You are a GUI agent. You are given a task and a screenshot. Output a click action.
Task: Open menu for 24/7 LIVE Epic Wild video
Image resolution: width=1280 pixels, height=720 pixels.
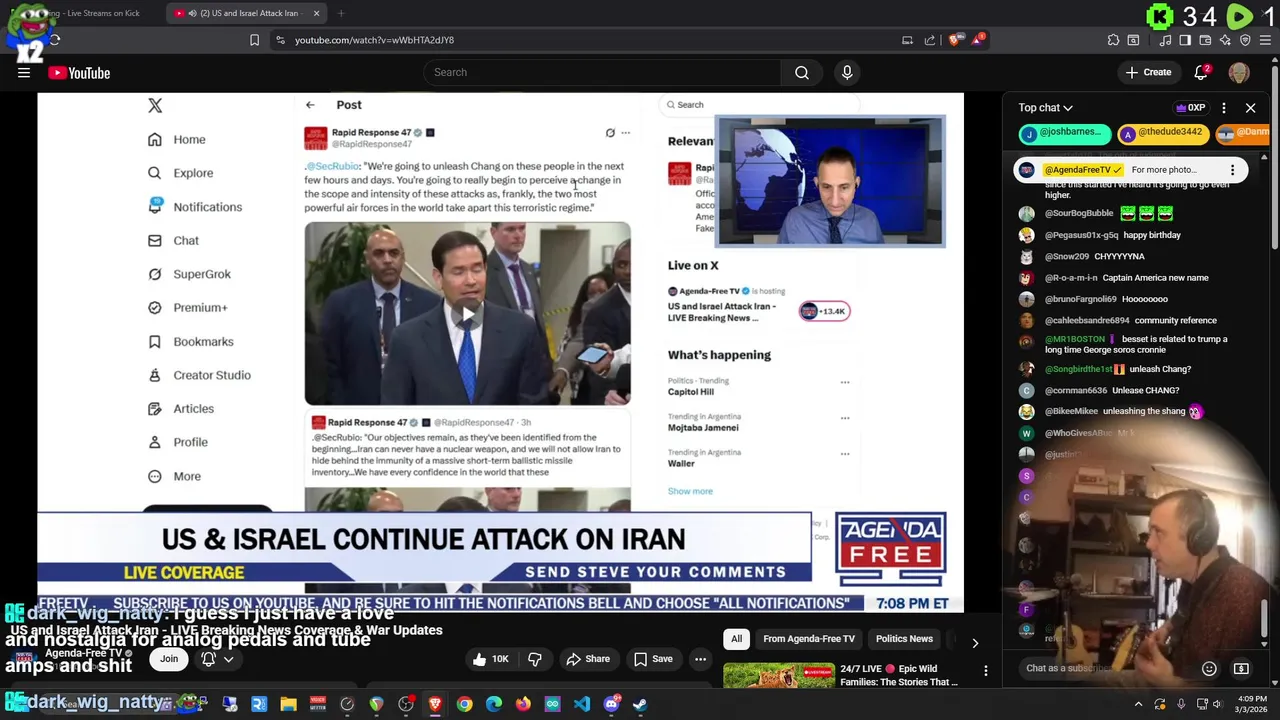click(x=985, y=670)
